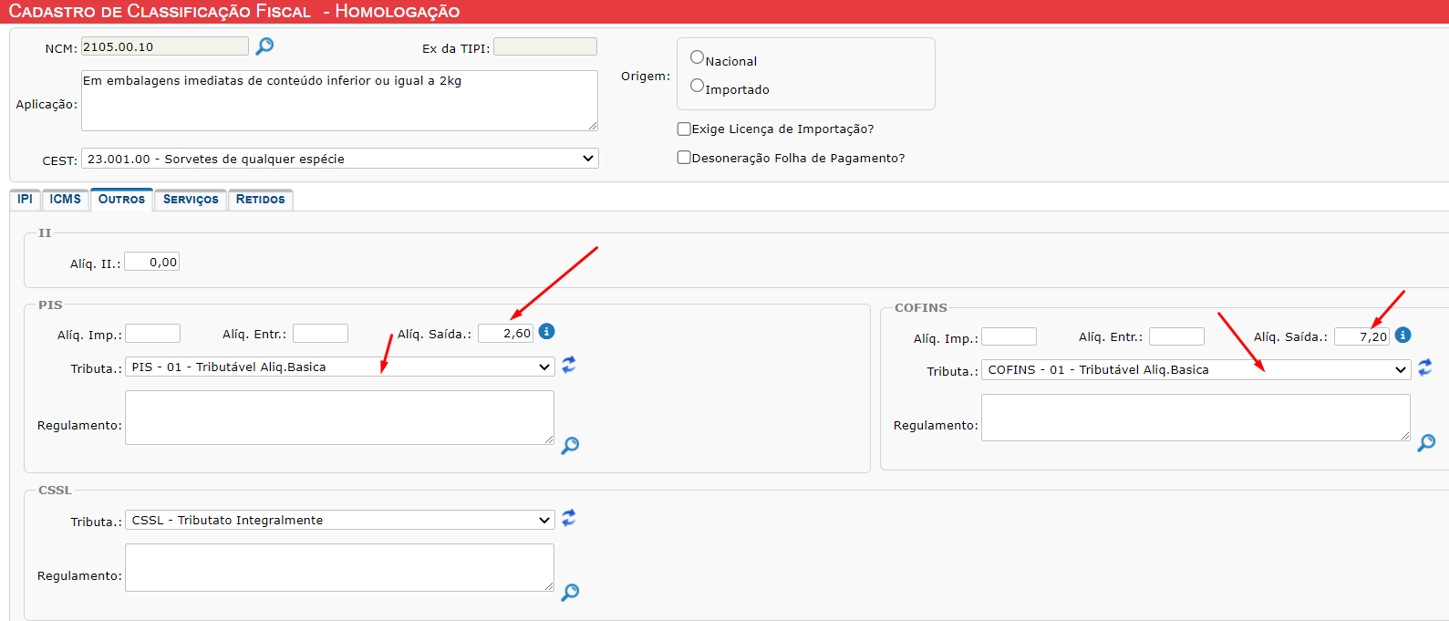This screenshot has width=1449, height=621.
Task: Open the Serviços tab
Action: pos(191,199)
